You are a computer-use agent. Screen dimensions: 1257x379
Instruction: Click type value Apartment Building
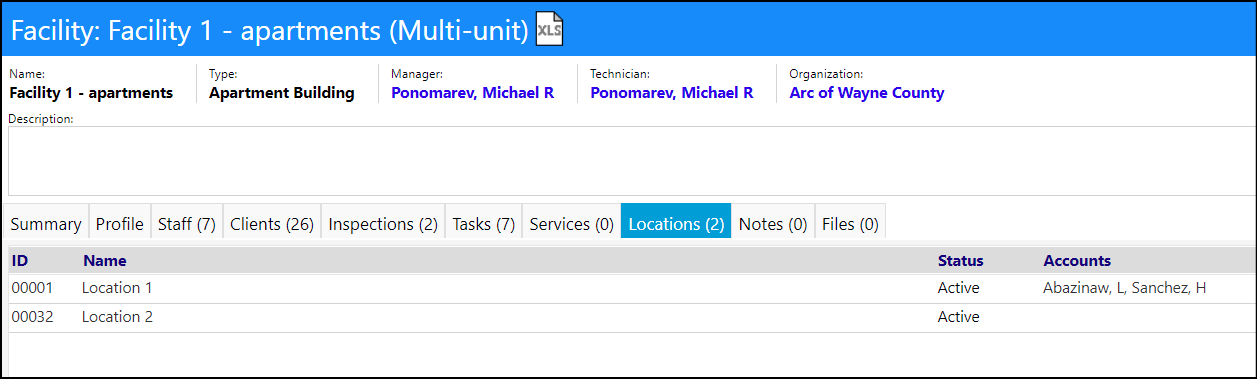(282, 93)
